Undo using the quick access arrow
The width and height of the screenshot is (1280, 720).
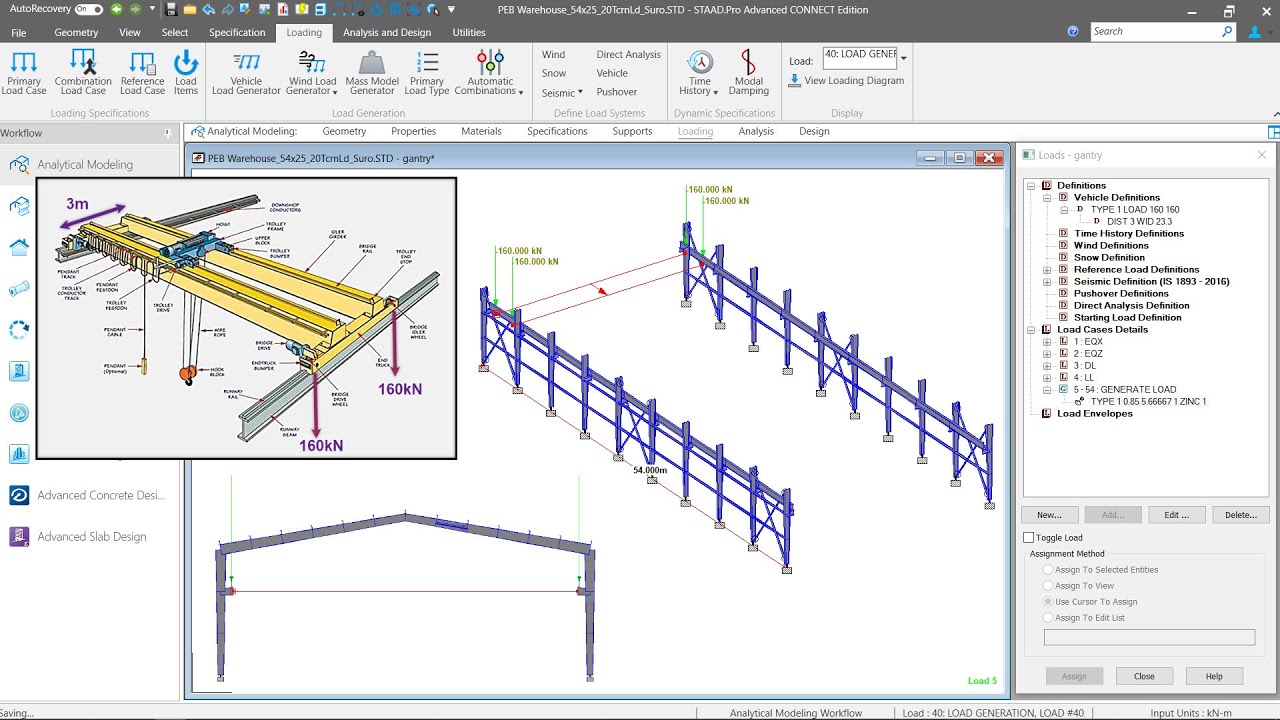209,10
